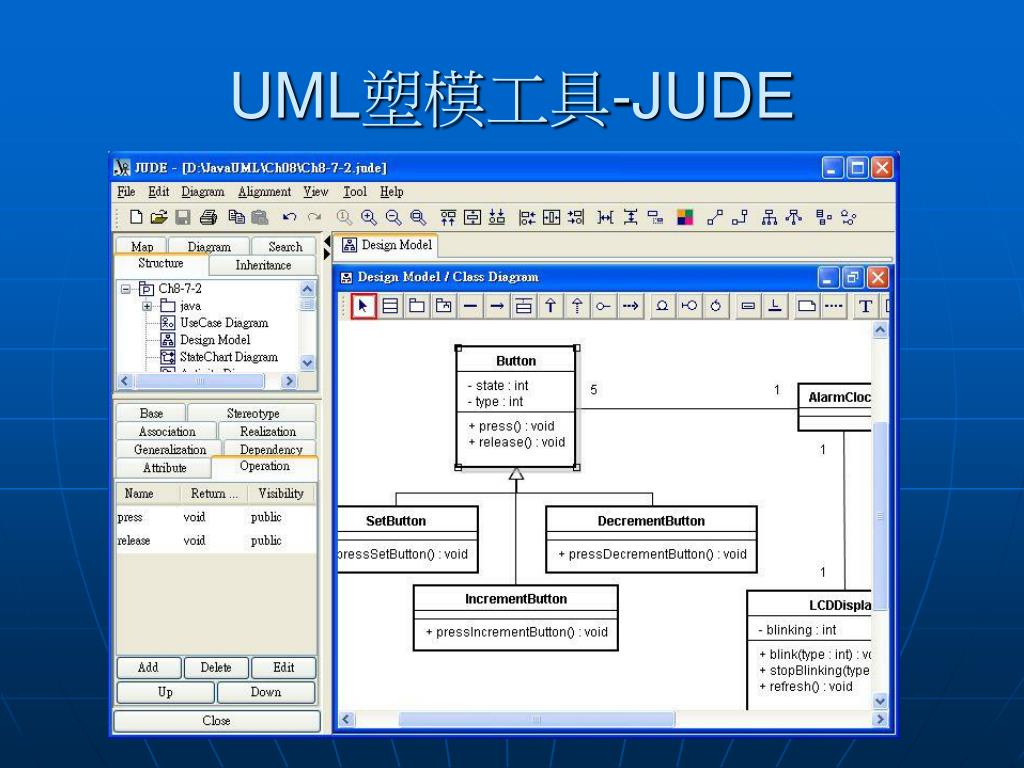Click the Boundary class icon
Viewport: 1024px width, 768px height.
[x=689, y=306]
